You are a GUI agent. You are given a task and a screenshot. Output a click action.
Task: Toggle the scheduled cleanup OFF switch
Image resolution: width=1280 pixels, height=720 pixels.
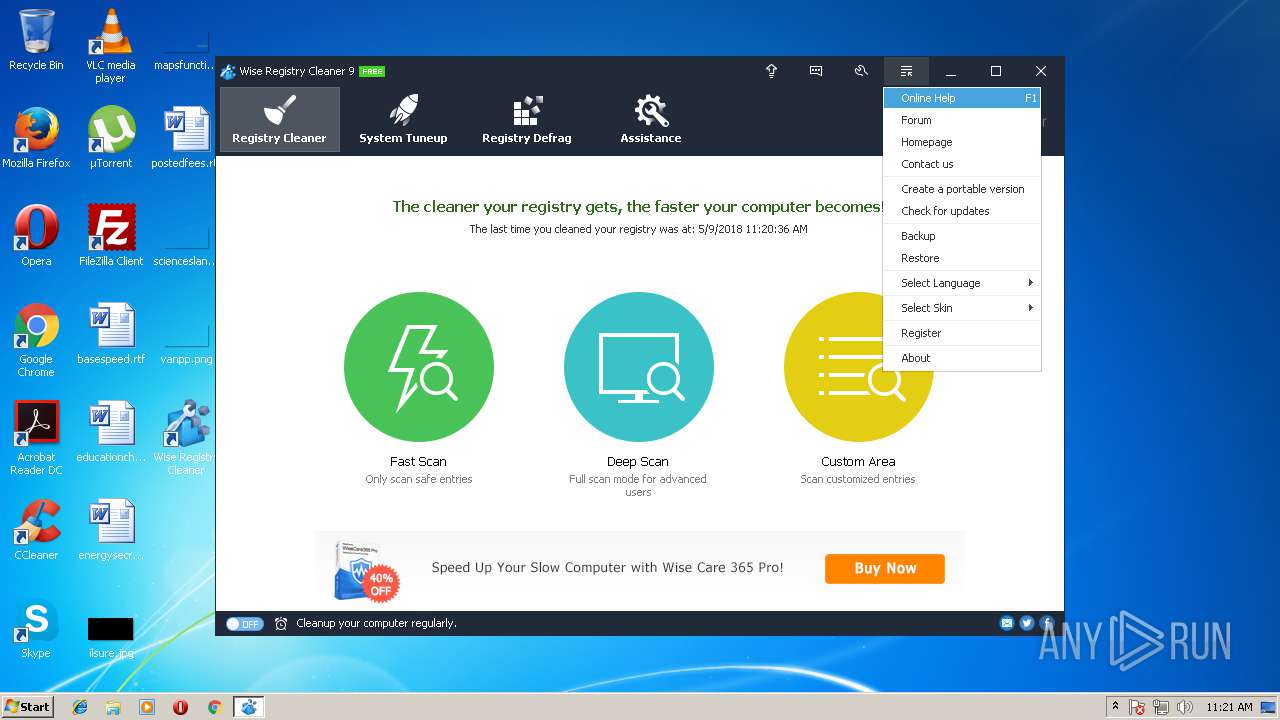(x=244, y=624)
